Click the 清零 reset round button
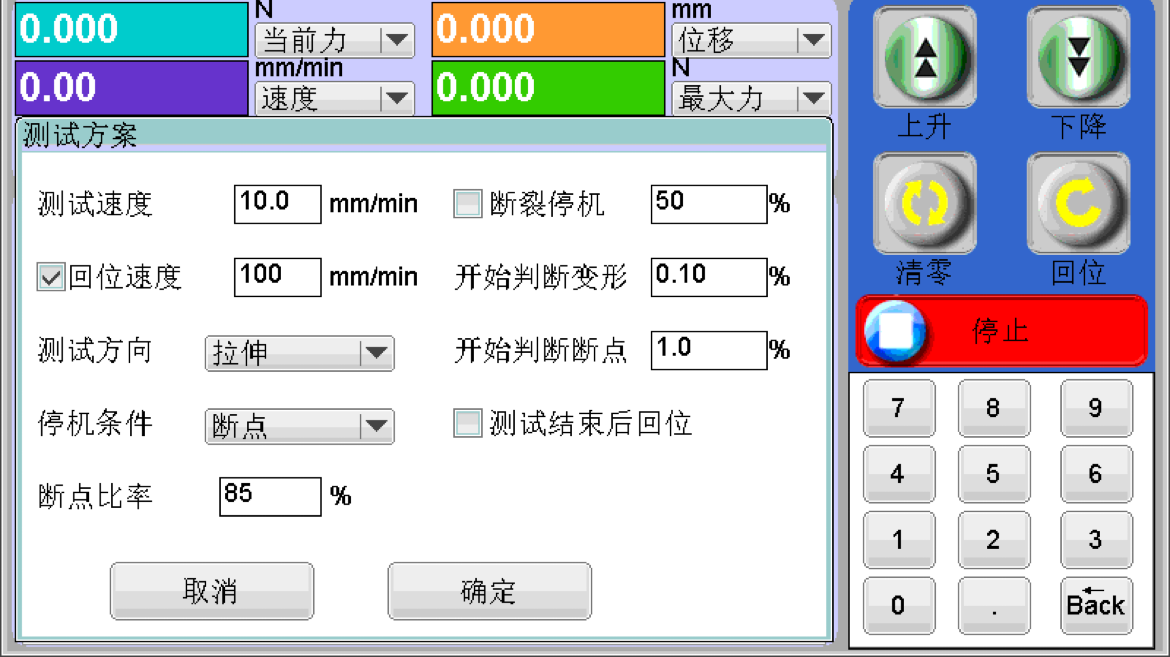The image size is (1170, 657). click(925, 203)
